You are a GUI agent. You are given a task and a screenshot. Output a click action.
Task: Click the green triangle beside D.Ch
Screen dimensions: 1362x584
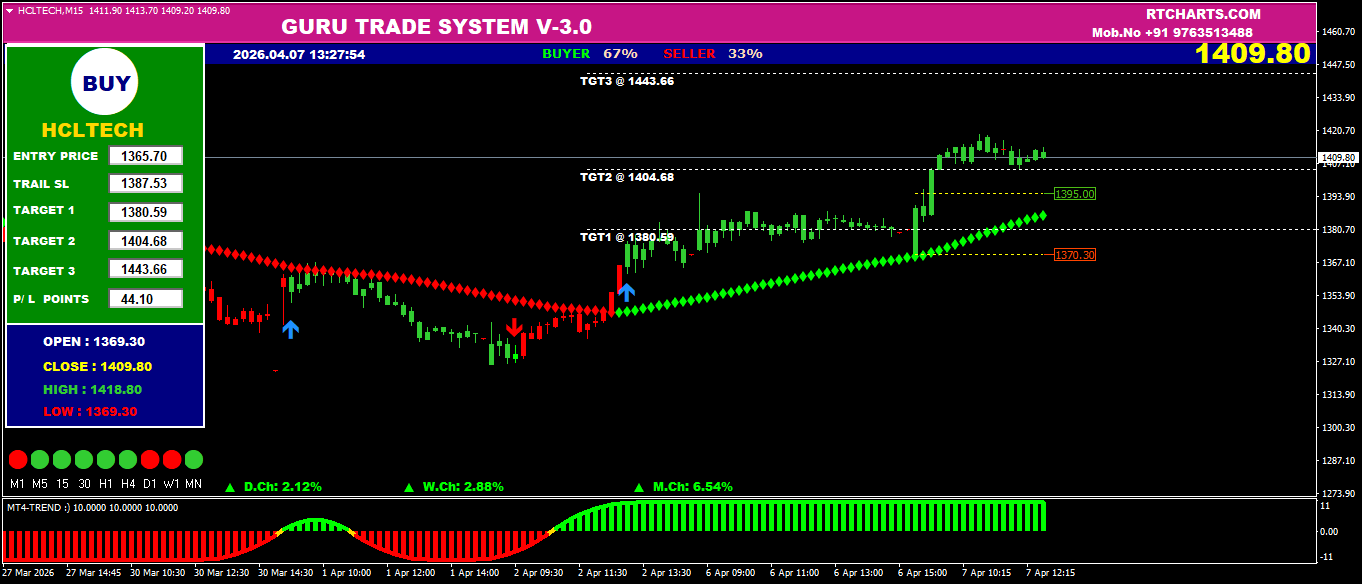[x=230, y=488]
